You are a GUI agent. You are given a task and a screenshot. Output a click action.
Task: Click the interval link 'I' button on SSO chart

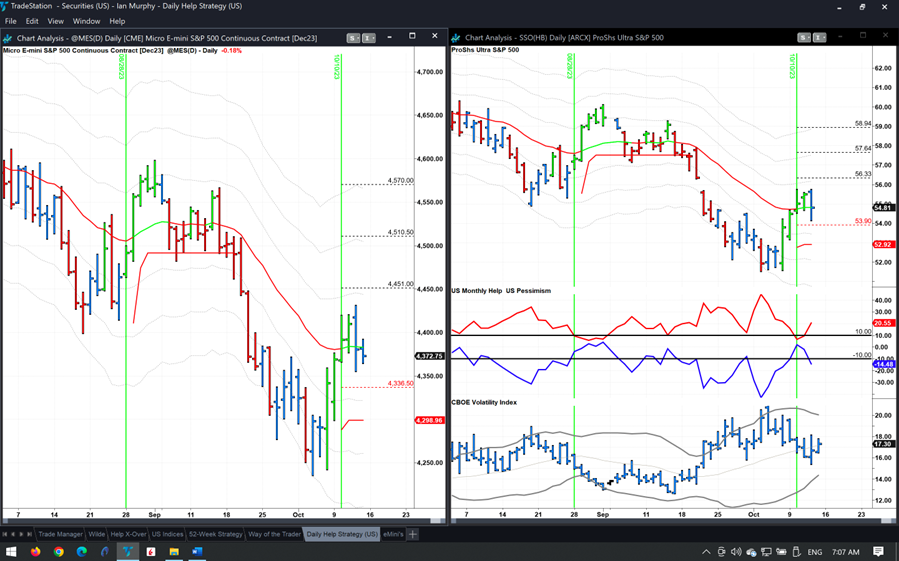point(819,38)
